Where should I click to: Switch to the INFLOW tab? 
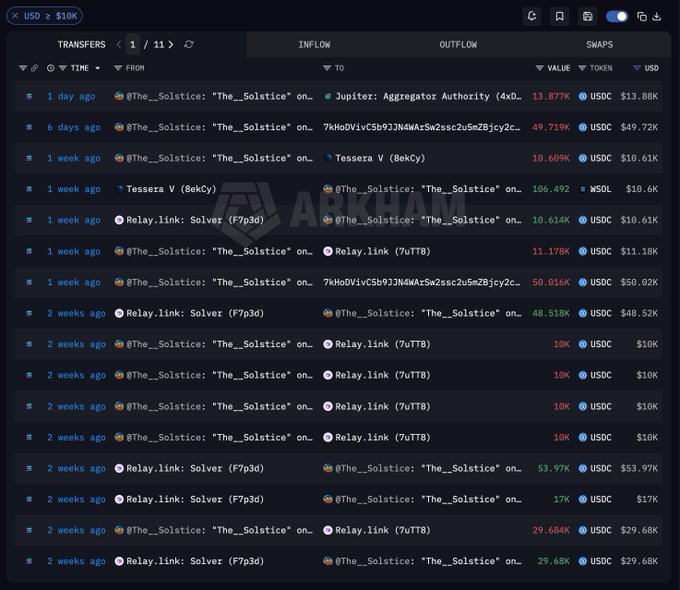pos(314,44)
